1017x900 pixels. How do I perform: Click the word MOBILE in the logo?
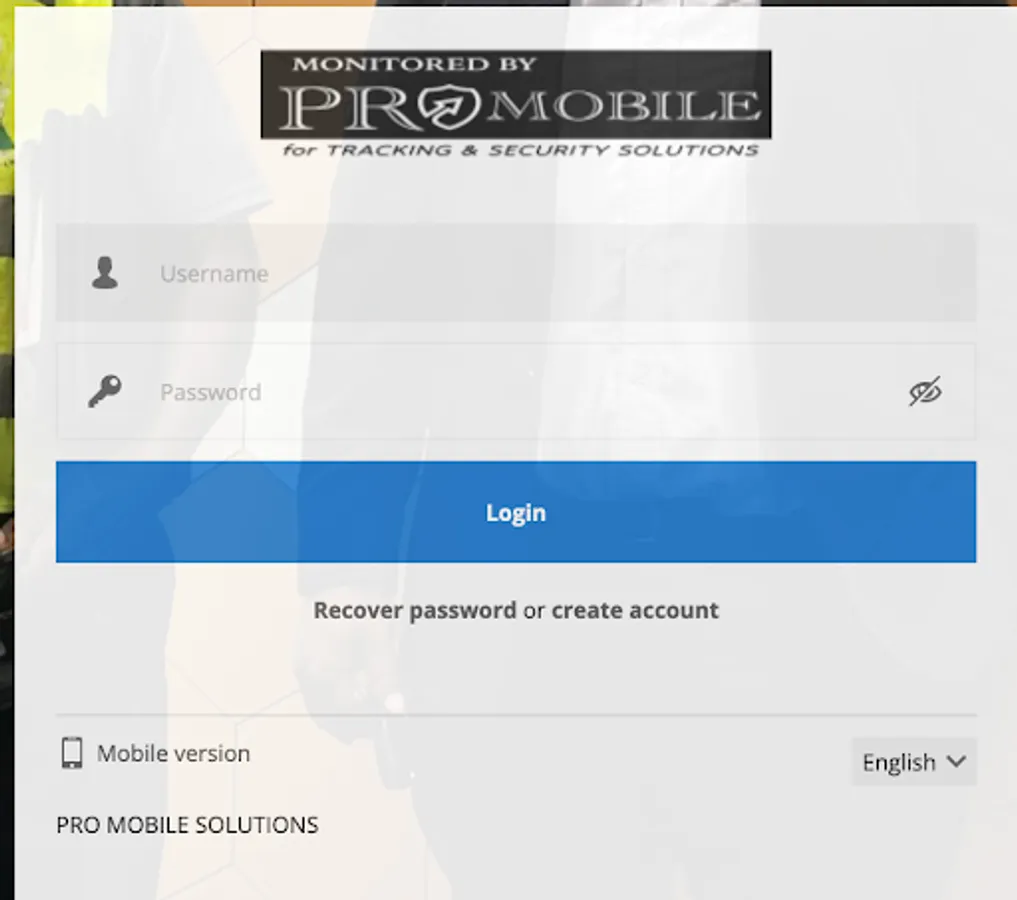[623, 106]
